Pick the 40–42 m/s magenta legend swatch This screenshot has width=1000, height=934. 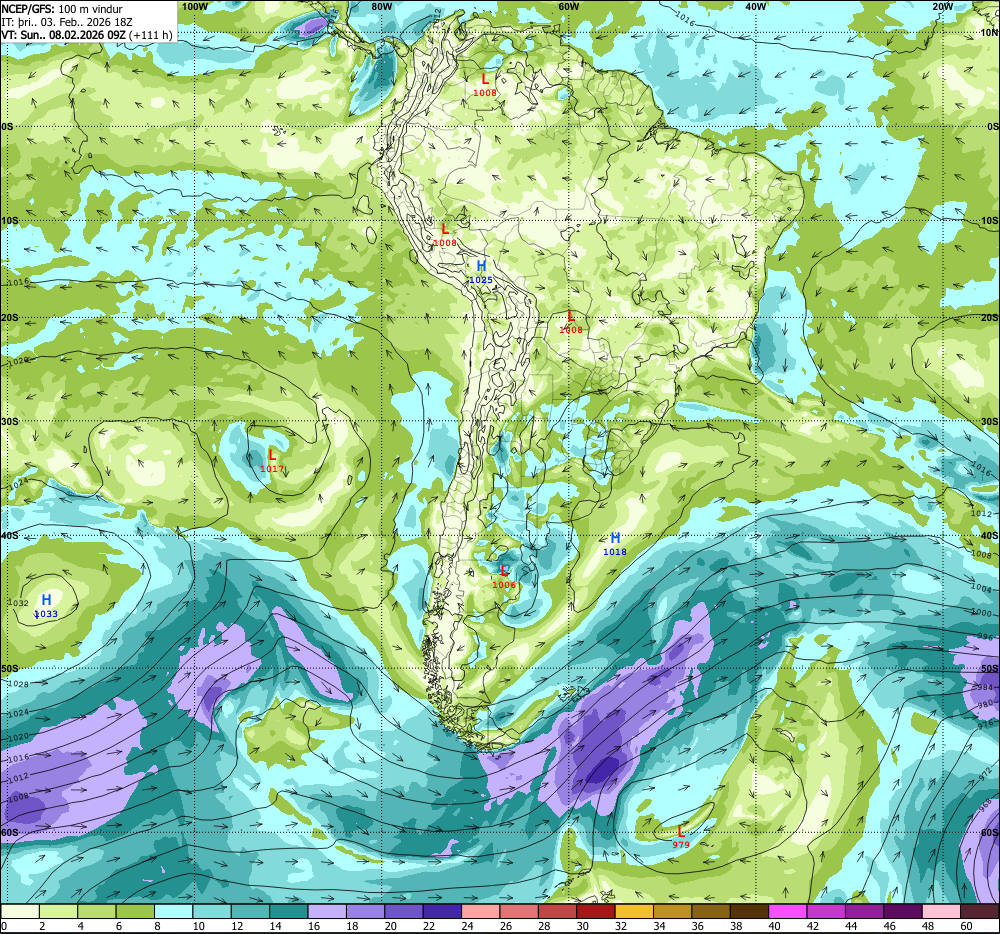[788, 910]
